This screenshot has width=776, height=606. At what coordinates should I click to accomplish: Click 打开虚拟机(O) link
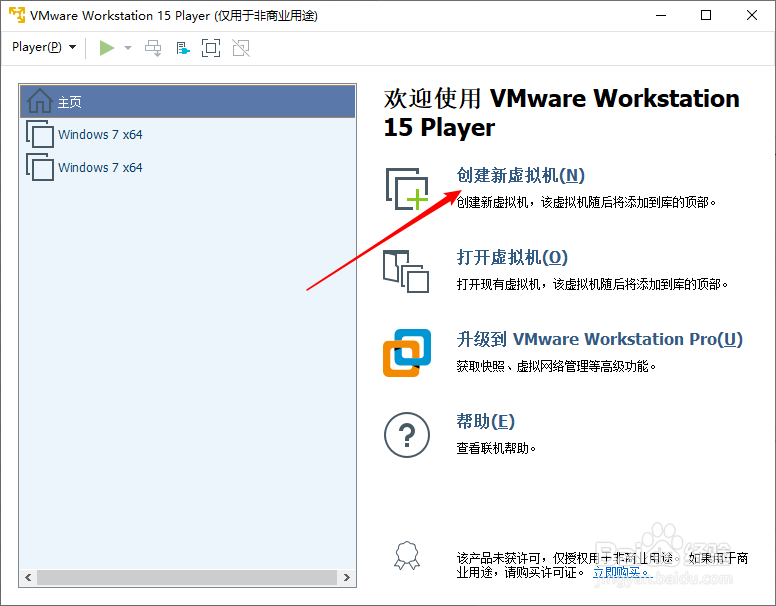point(512,257)
